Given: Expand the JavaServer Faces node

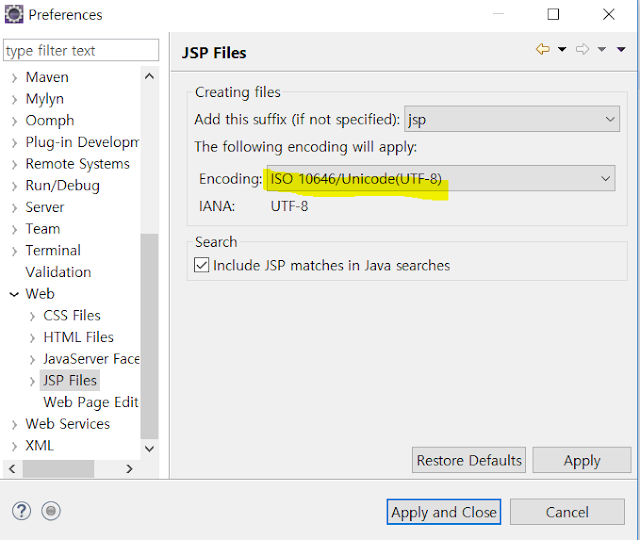Looking at the screenshot, I should point(32,359).
